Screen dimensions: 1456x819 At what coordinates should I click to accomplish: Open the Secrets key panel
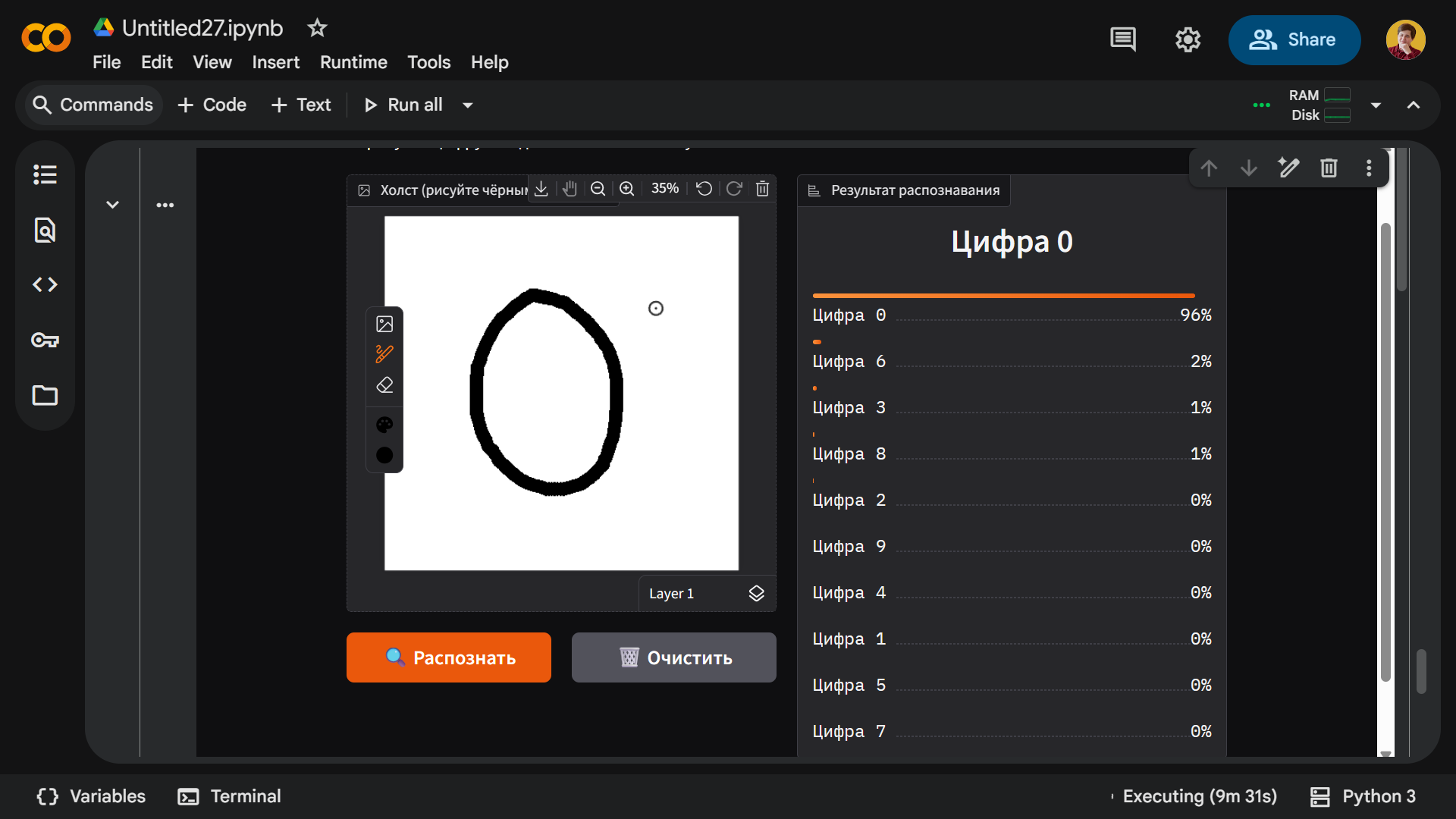pyautogui.click(x=45, y=340)
